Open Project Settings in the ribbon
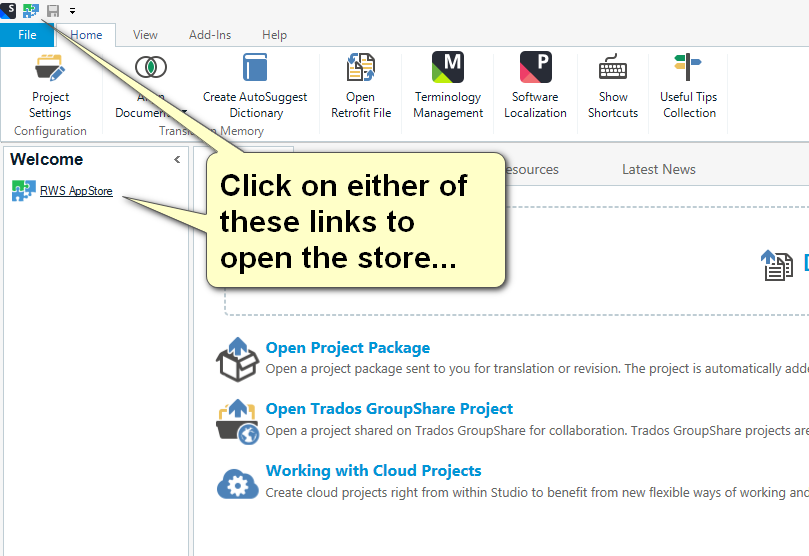This screenshot has height=556, width=809. point(50,86)
